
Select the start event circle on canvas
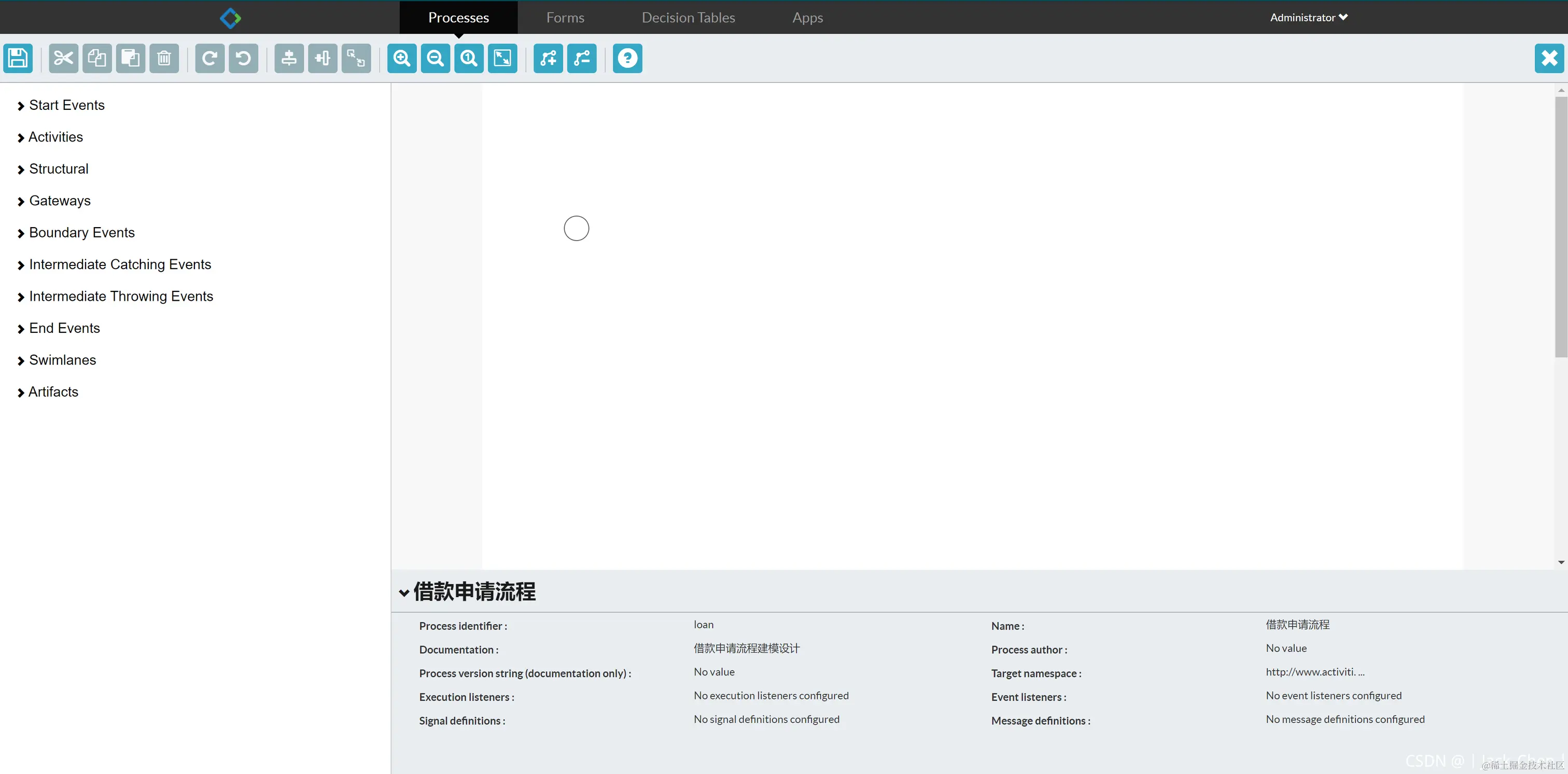tap(576, 228)
